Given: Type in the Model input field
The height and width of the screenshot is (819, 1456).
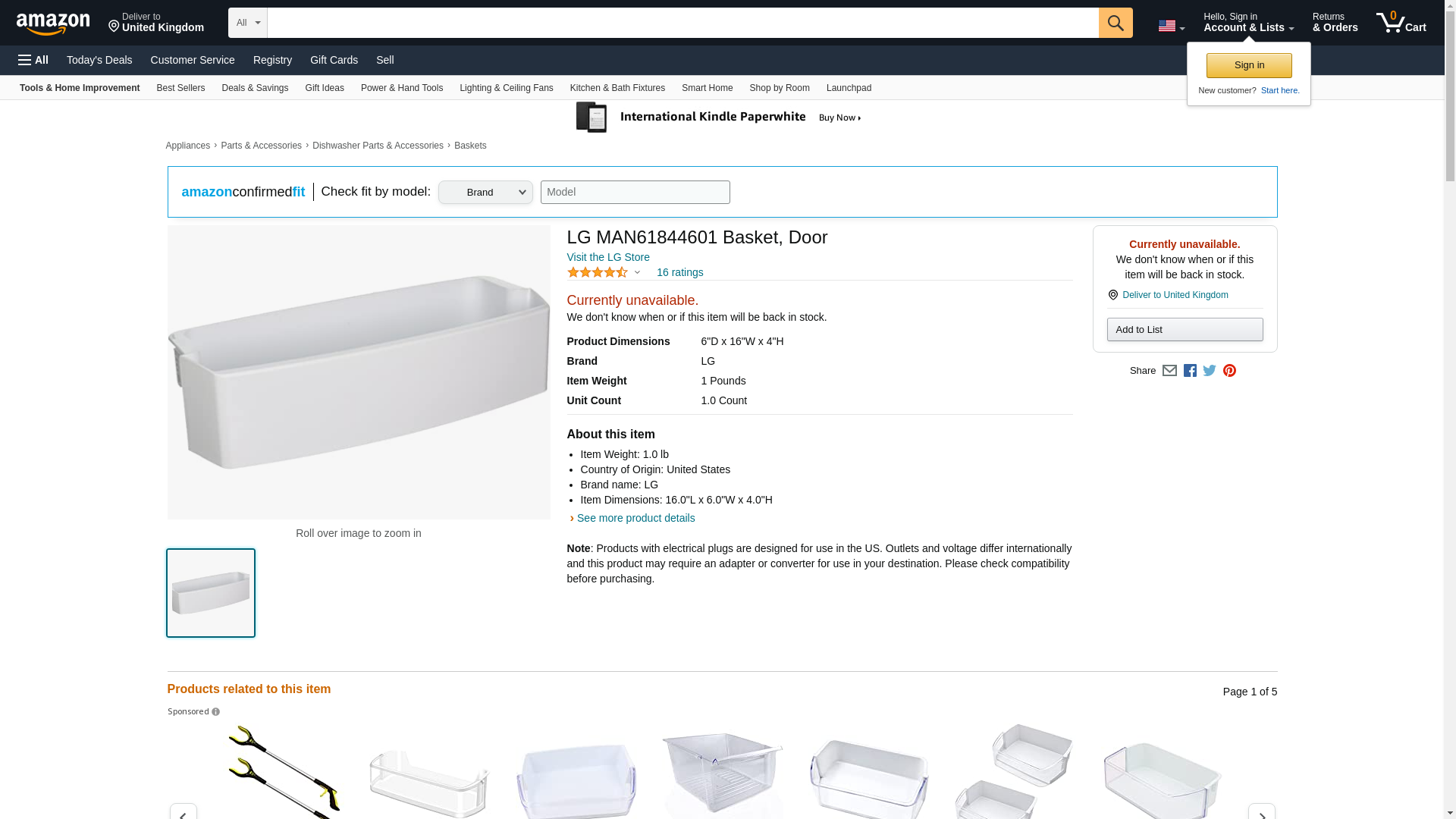Looking at the screenshot, I should click(635, 193).
